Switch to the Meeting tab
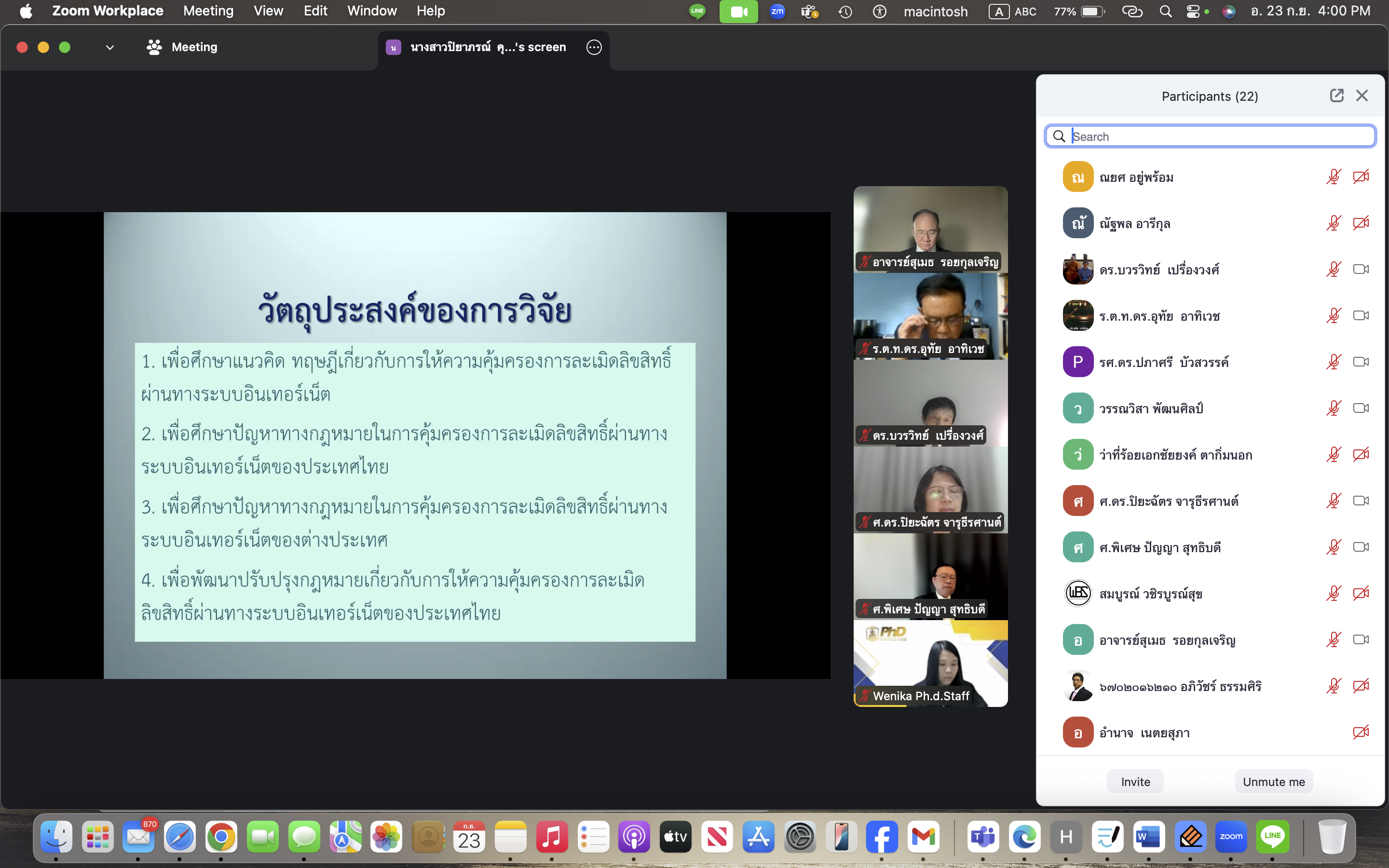 (182, 47)
